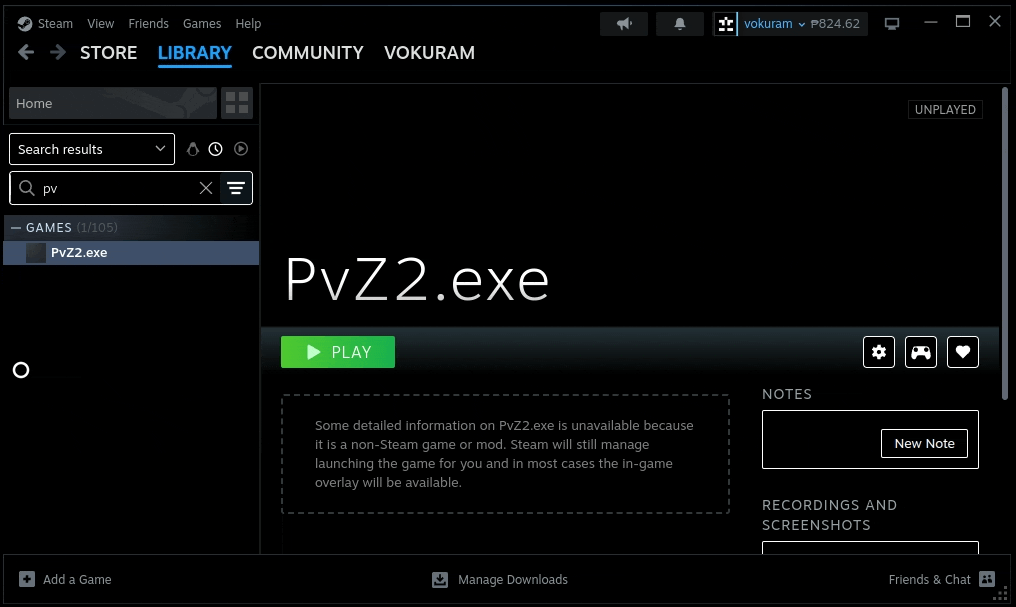Click the game page vertical scrollbar
Screen dimensions: 1016x607
pos(1005,243)
